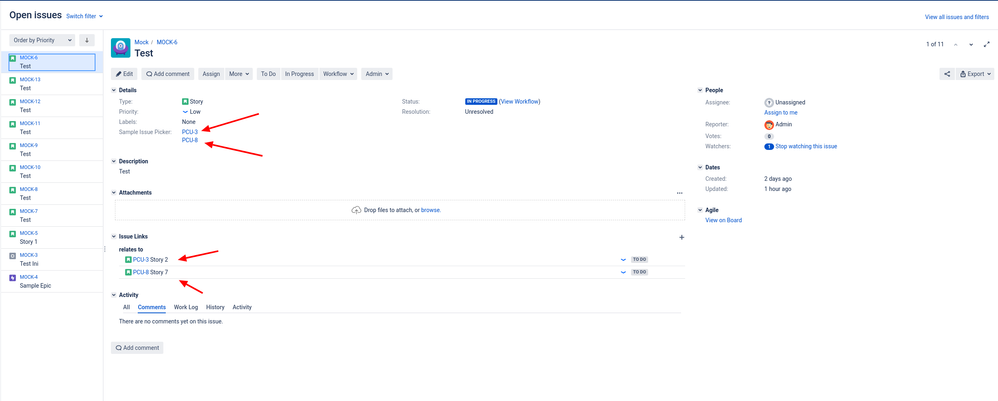
Task: Click the MOCK-6 breadcrumb link
Action: tap(167, 42)
